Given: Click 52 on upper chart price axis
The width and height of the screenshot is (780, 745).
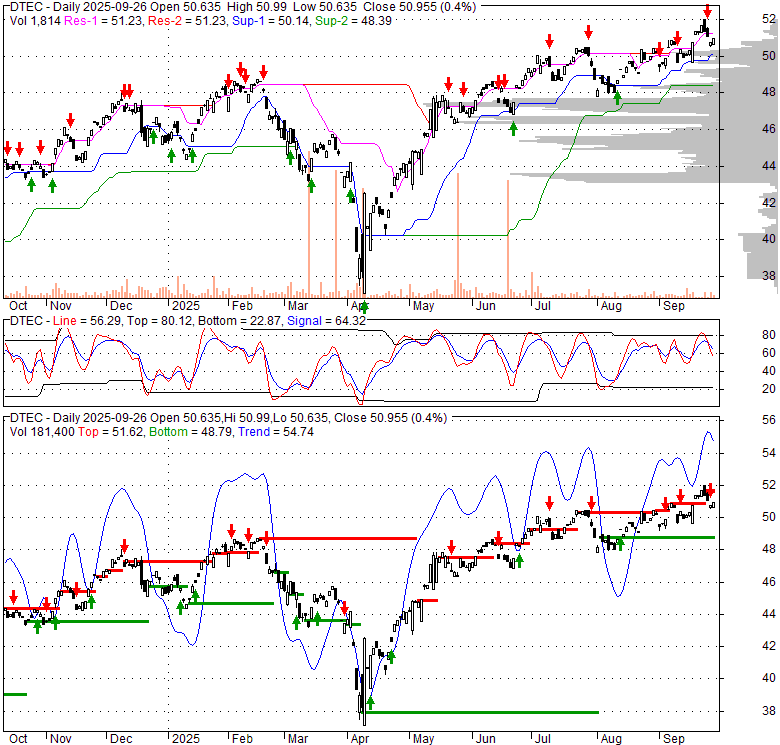Looking at the screenshot, I should pos(769,19).
